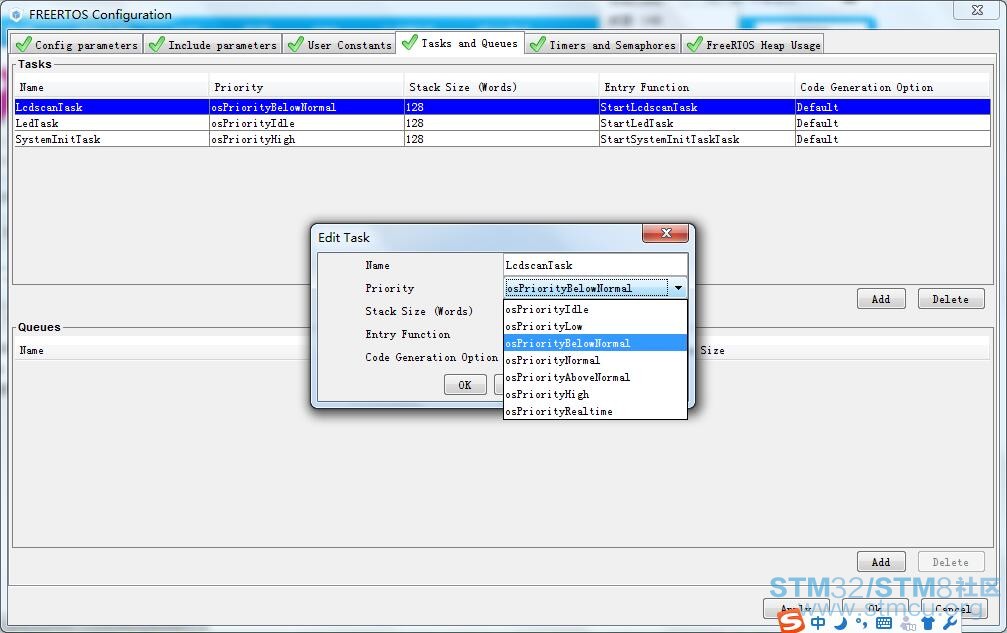
Task: Pick highlighted osPriorityBelowNormal list option
Action: click(595, 343)
